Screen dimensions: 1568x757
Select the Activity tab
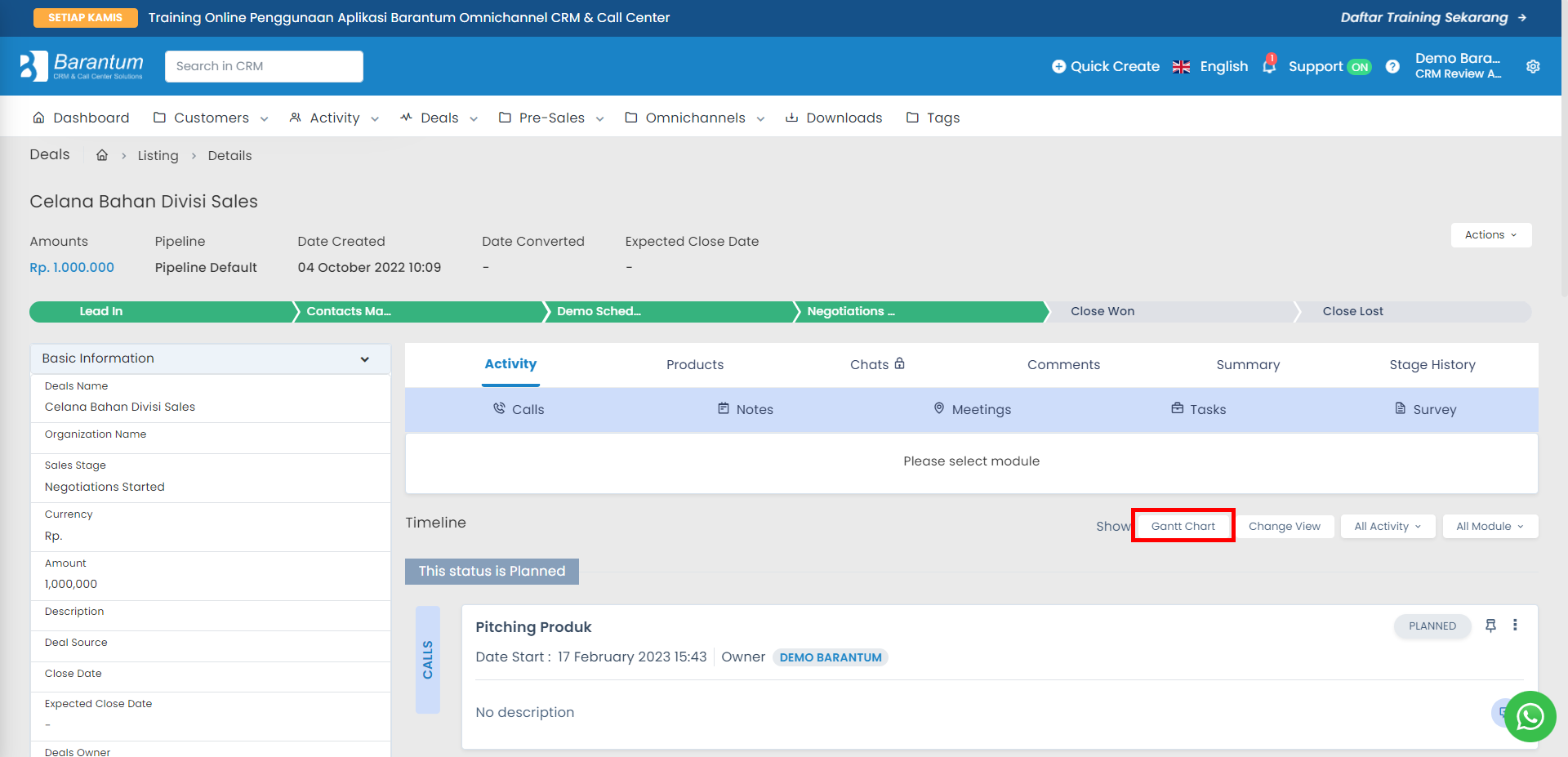pyautogui.click(x=510, y=364)
